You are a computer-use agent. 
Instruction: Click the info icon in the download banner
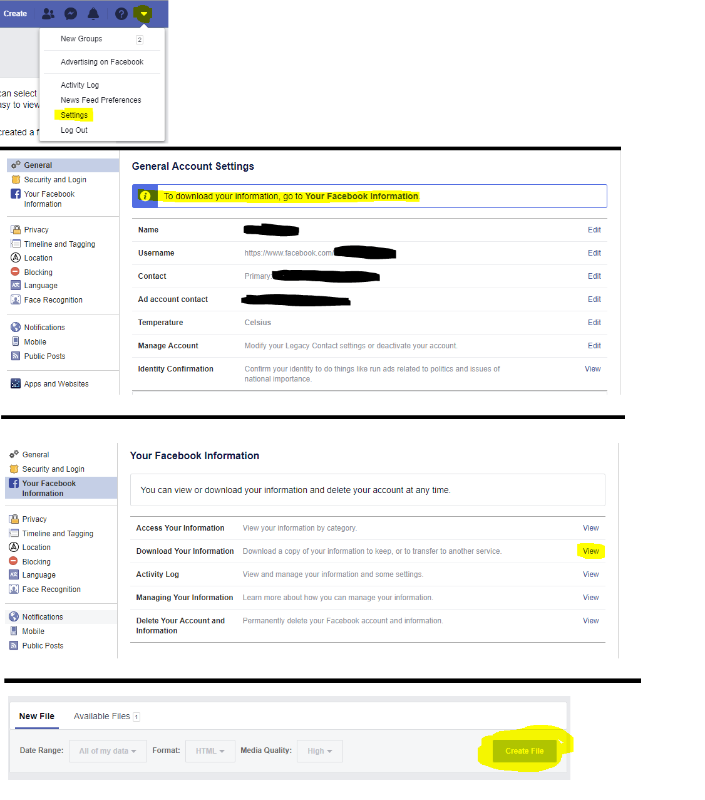[145, 196]
